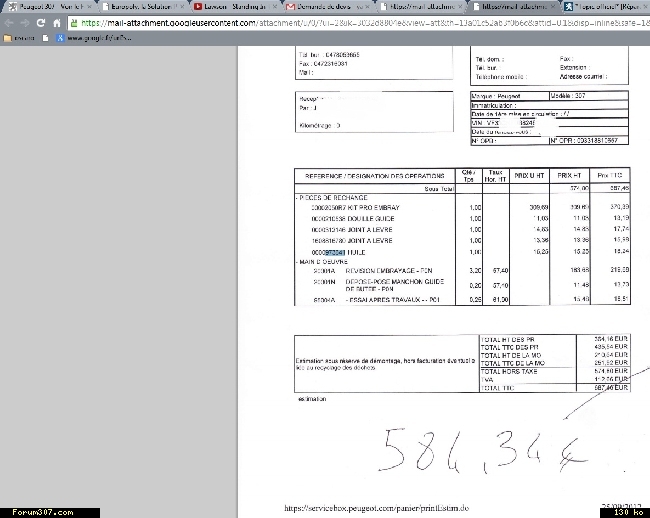The image size is (650, 518).
Task: Click the green padlock in the address bar
Action: click(x=74, y=23)
